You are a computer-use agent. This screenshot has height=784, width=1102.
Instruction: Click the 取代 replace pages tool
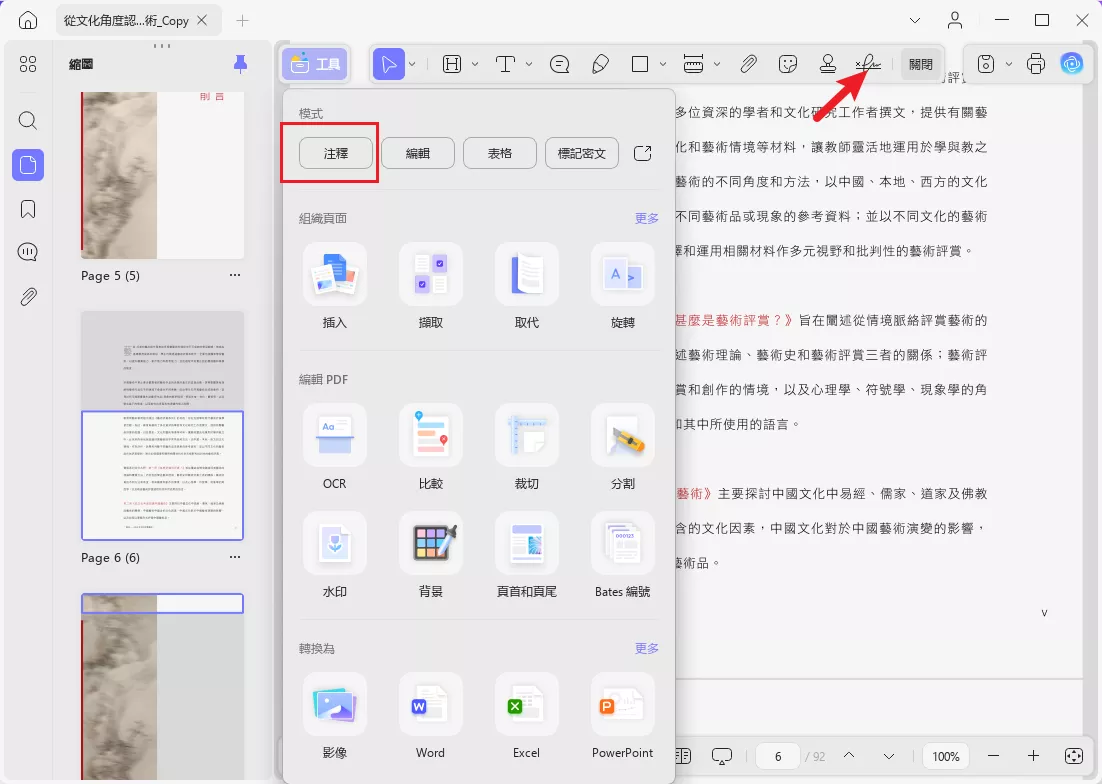pos(527,287)
